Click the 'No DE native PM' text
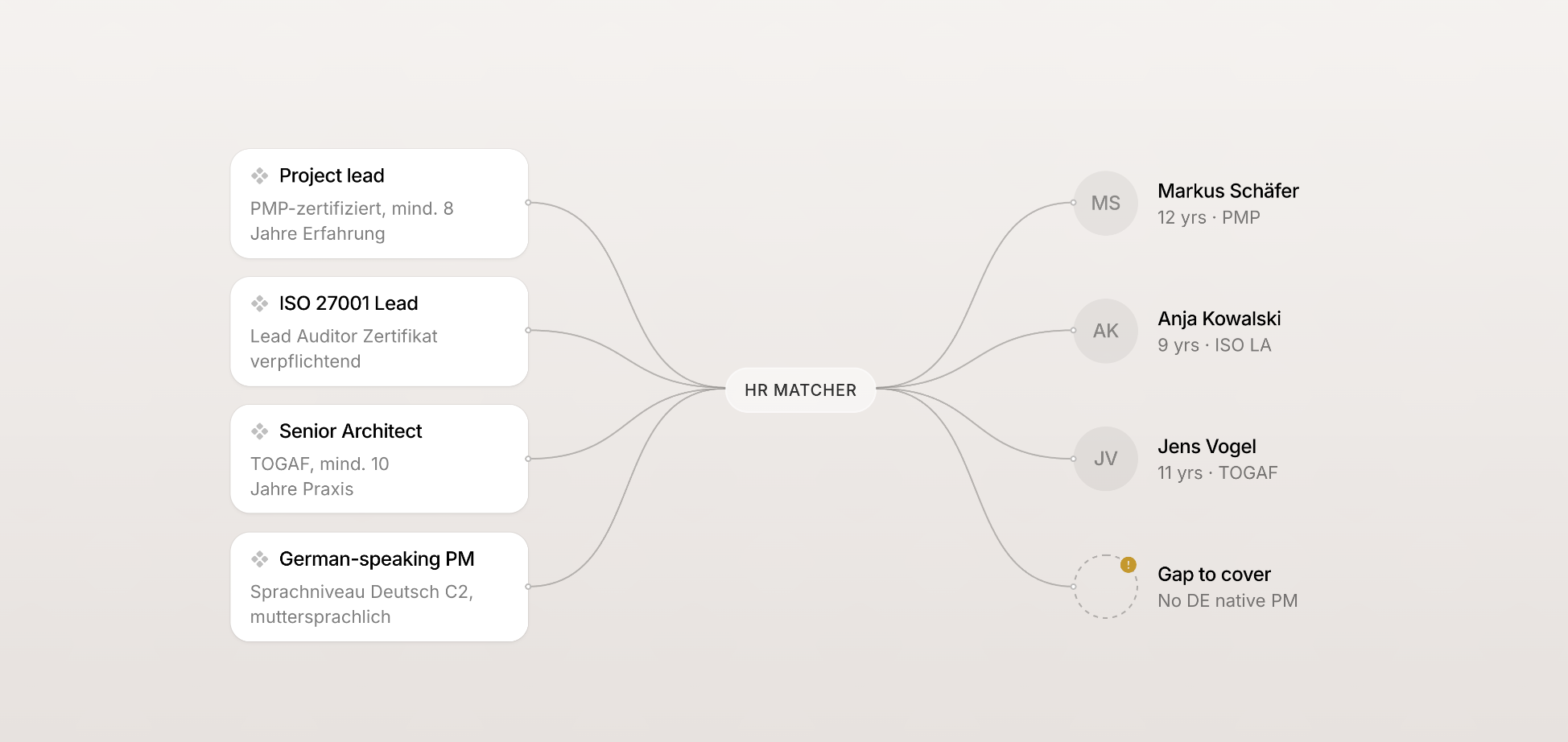The width and height of the screenshot is (1568, 742). [1228, 601]
